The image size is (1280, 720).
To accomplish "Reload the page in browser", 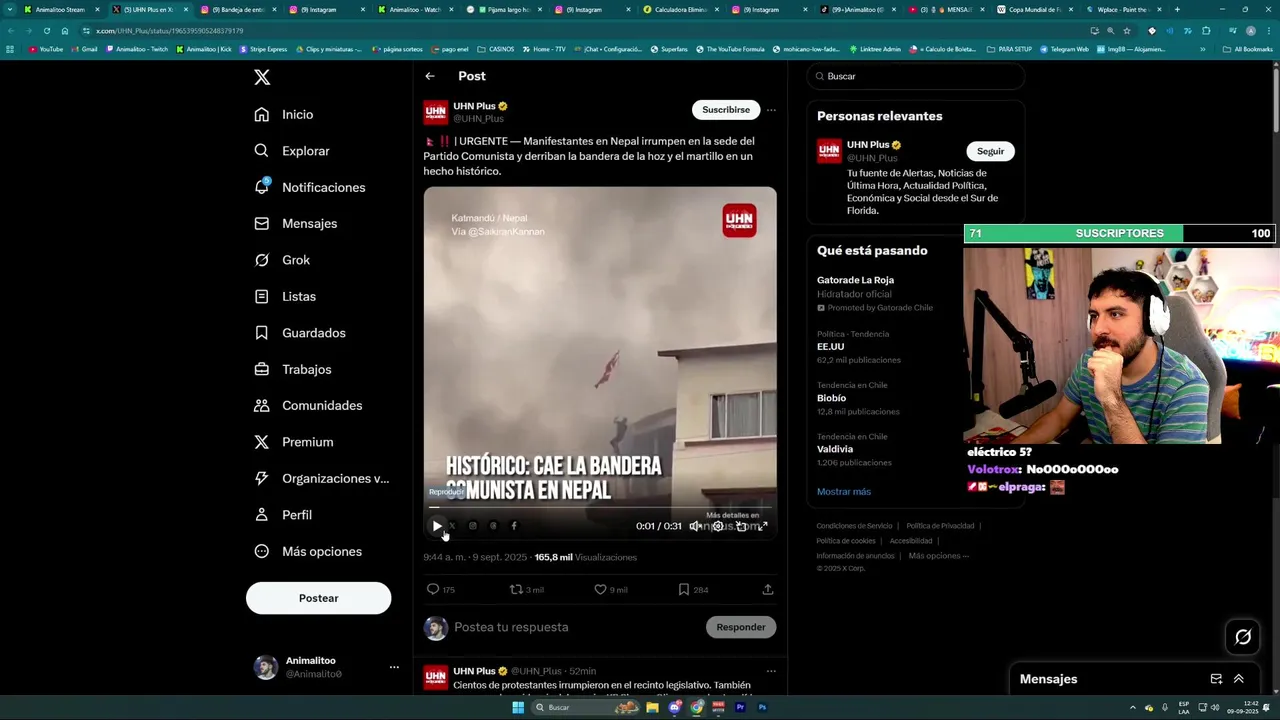I will point(46,31).
